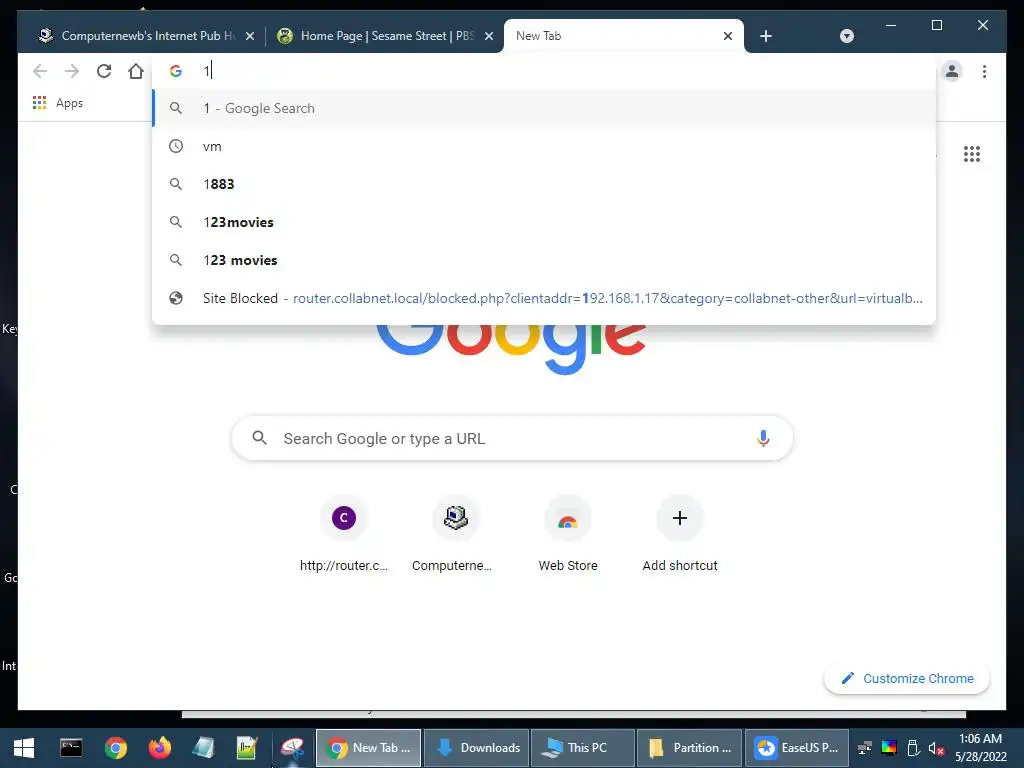Viewport: 1024px width, 768px height.
Task: Open the notepad-style taskbar icon
Action: pyautogui.click(x=203, y=748)
